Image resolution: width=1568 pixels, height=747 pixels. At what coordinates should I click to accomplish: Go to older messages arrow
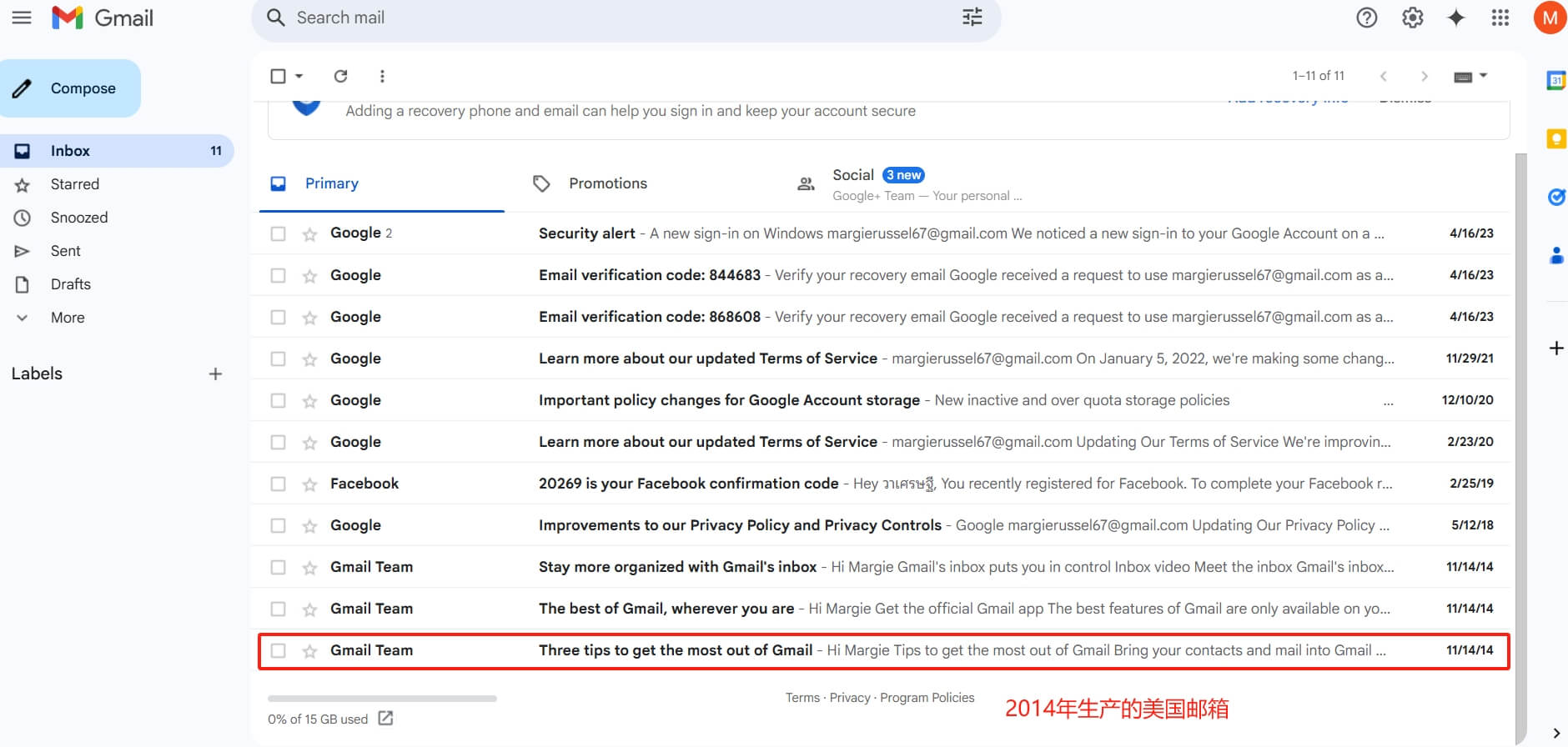pos(1425,76)
